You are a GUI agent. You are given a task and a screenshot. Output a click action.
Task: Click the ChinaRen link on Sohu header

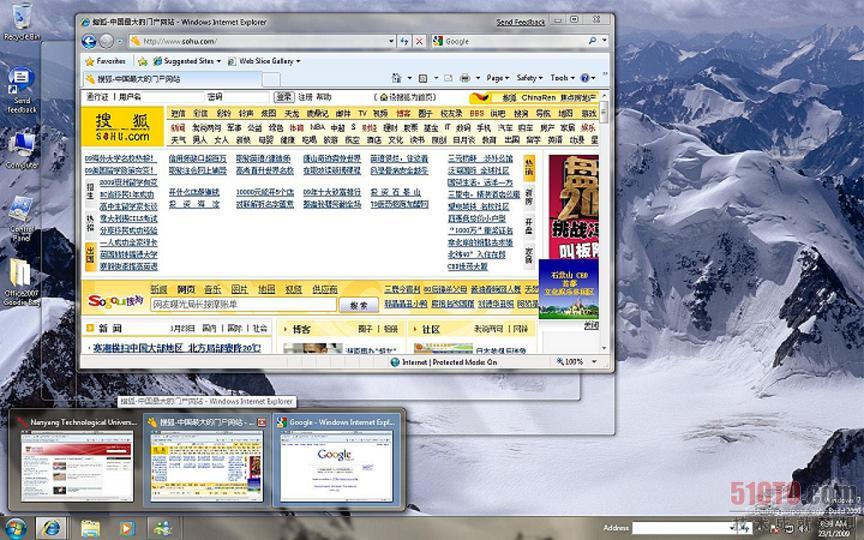pyautogui.click(x=538, y=98)
